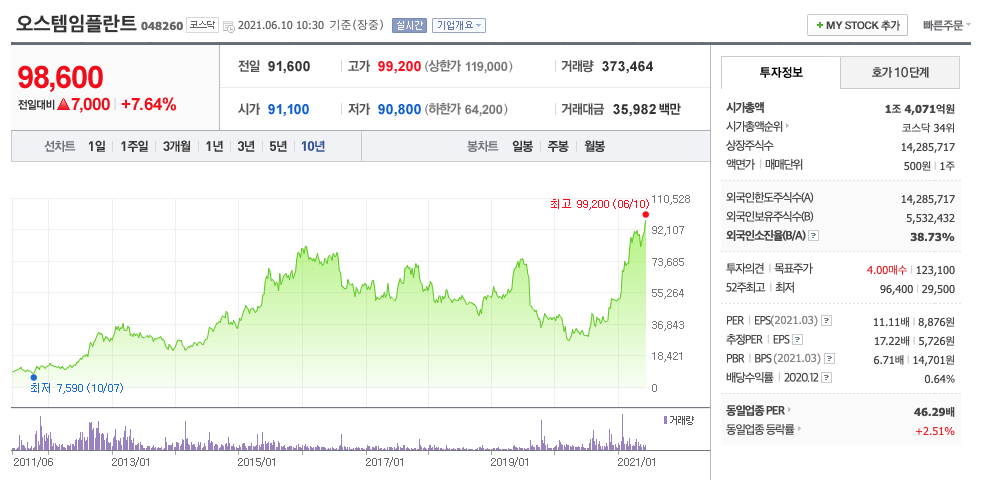The width and height of the screenshot is (984, 480).
Task: Select the 5년 line chart period
Action: pos(278,146)
